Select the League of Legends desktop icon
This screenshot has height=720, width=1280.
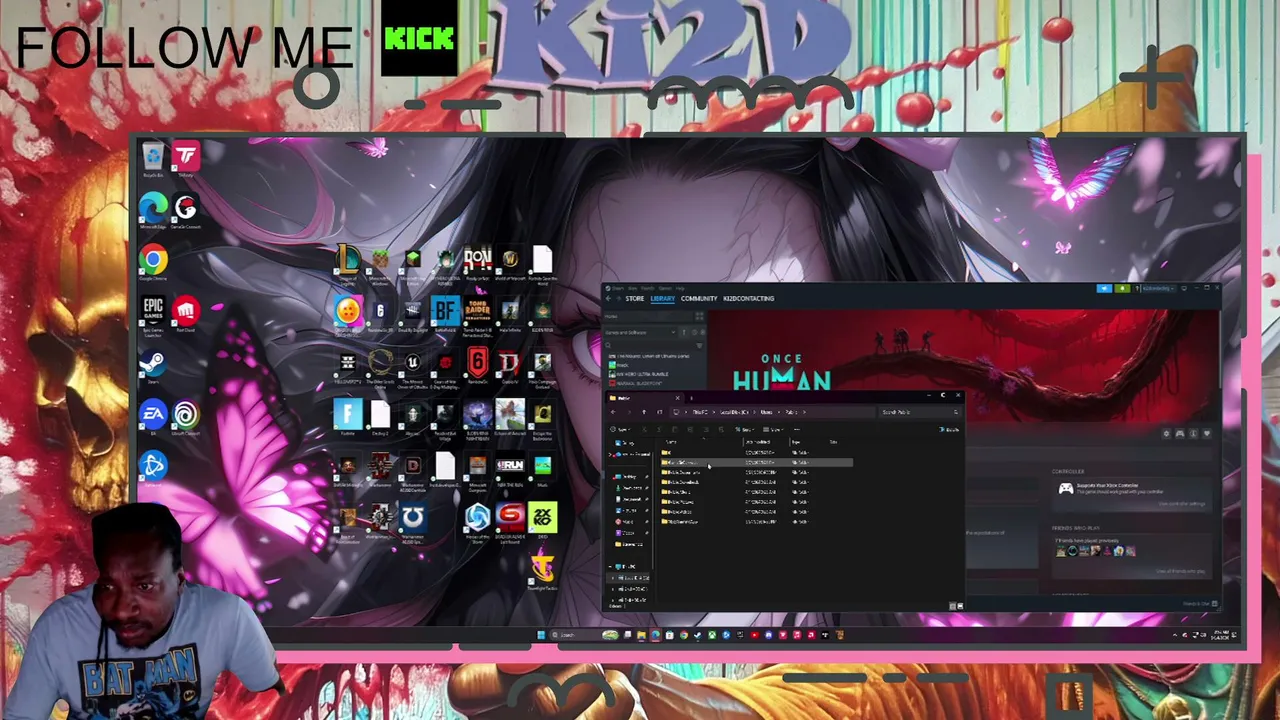[x=347, y=262]
